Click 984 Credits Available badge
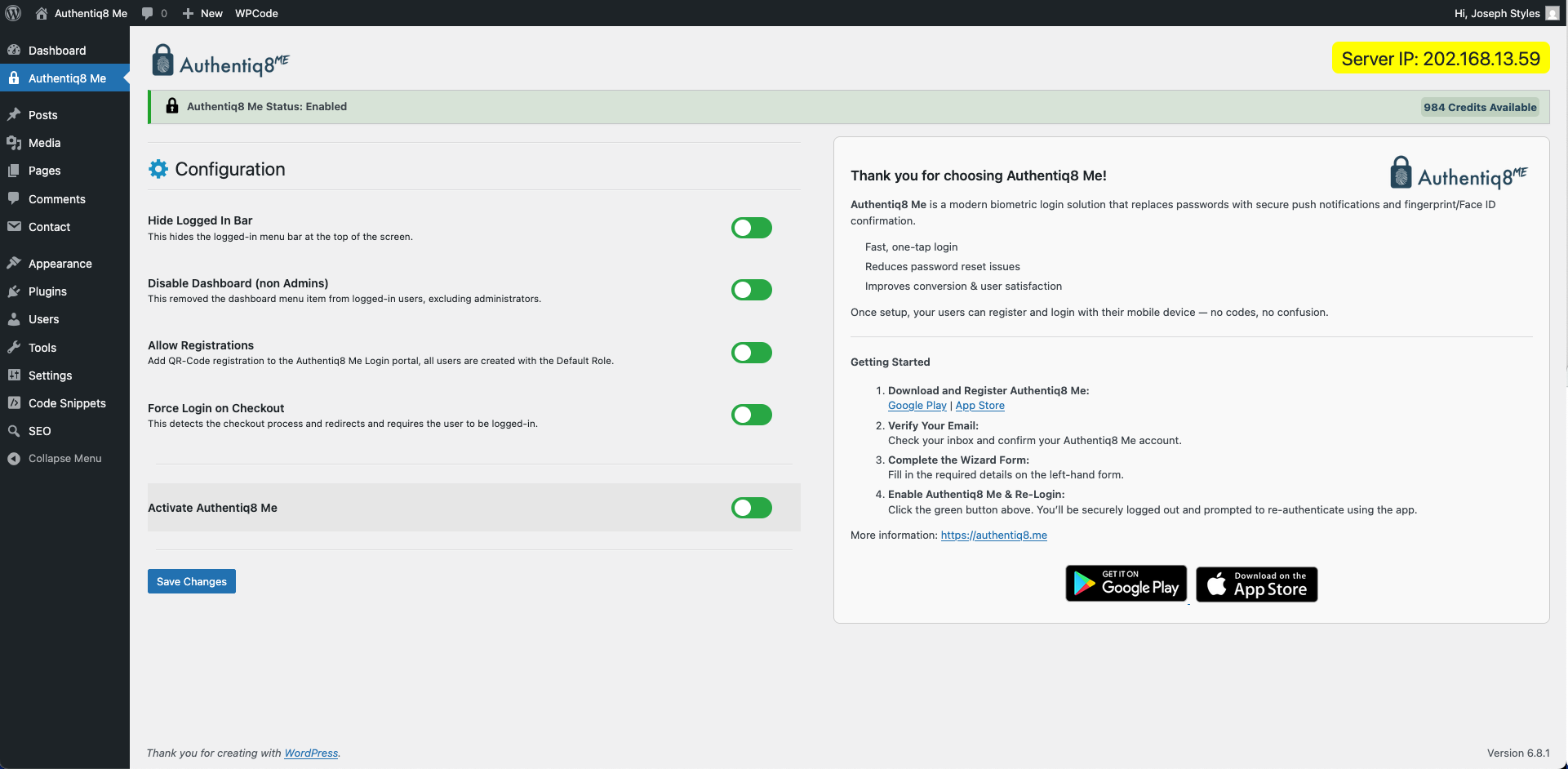 (1480, 107)
